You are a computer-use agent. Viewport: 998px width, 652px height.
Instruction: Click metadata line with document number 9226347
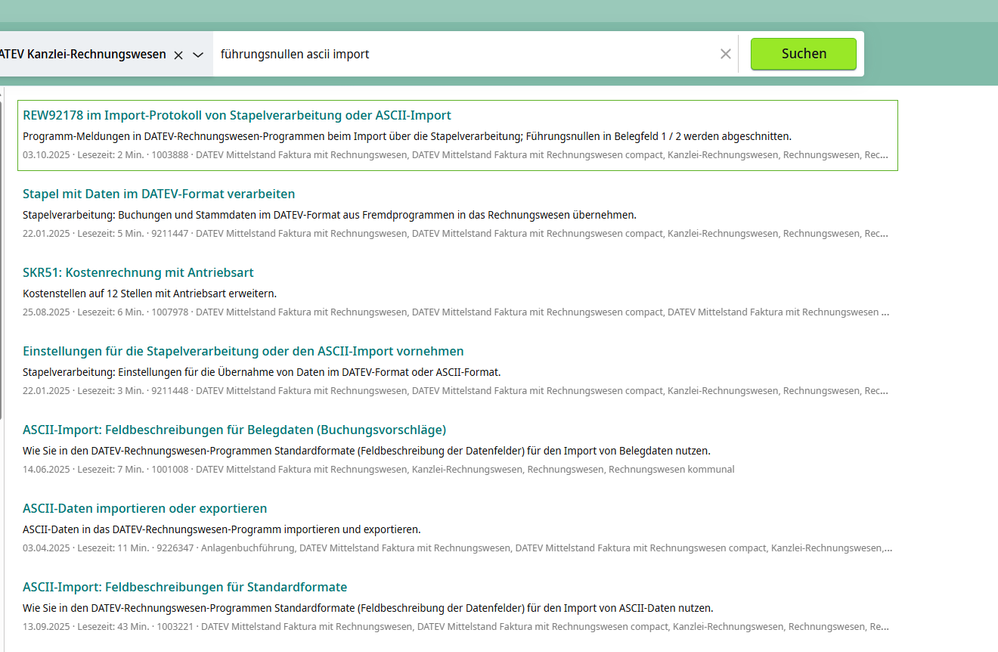click(x=458, y=548)
